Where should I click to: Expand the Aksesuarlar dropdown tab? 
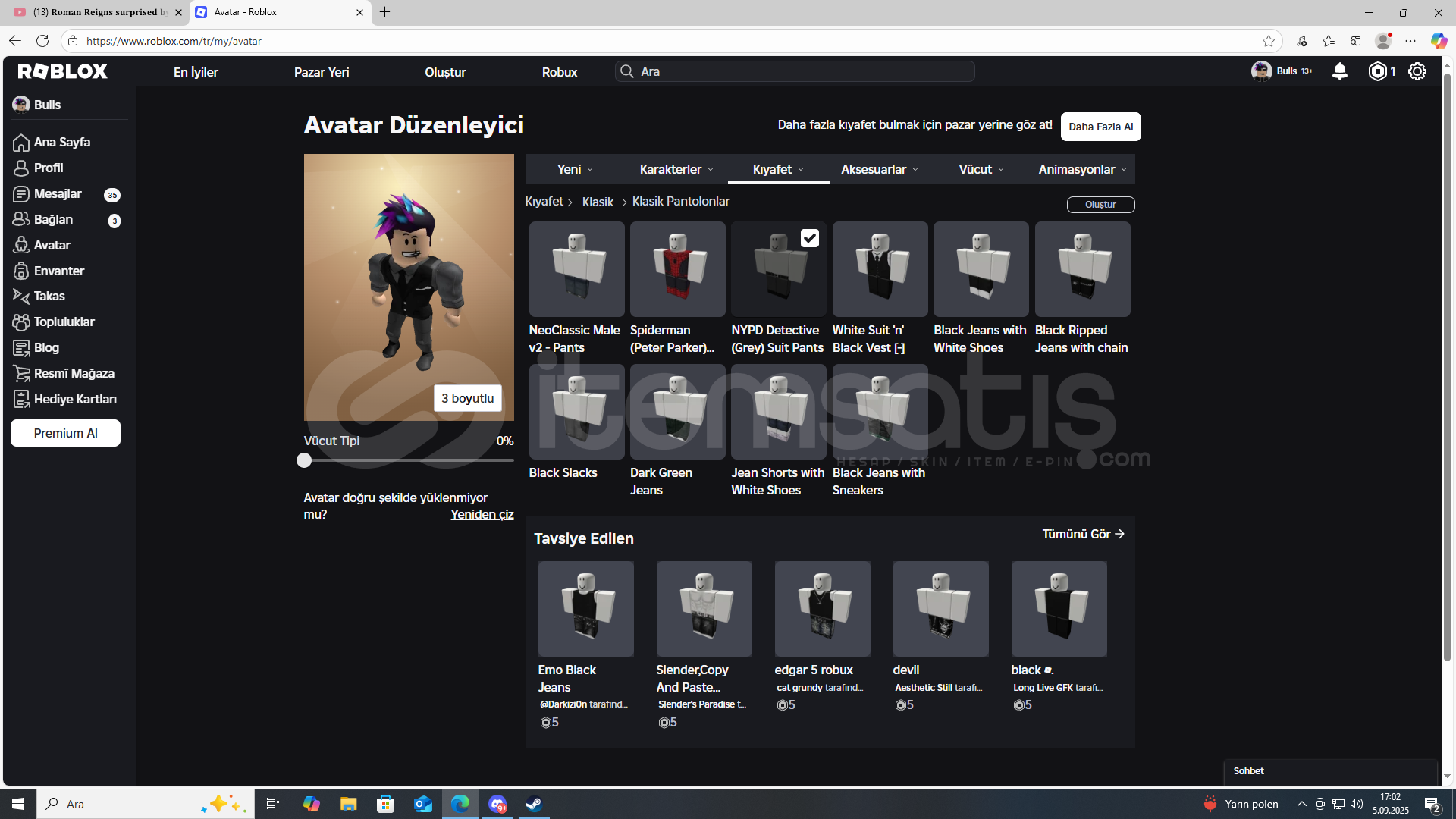tap(880, 169)
